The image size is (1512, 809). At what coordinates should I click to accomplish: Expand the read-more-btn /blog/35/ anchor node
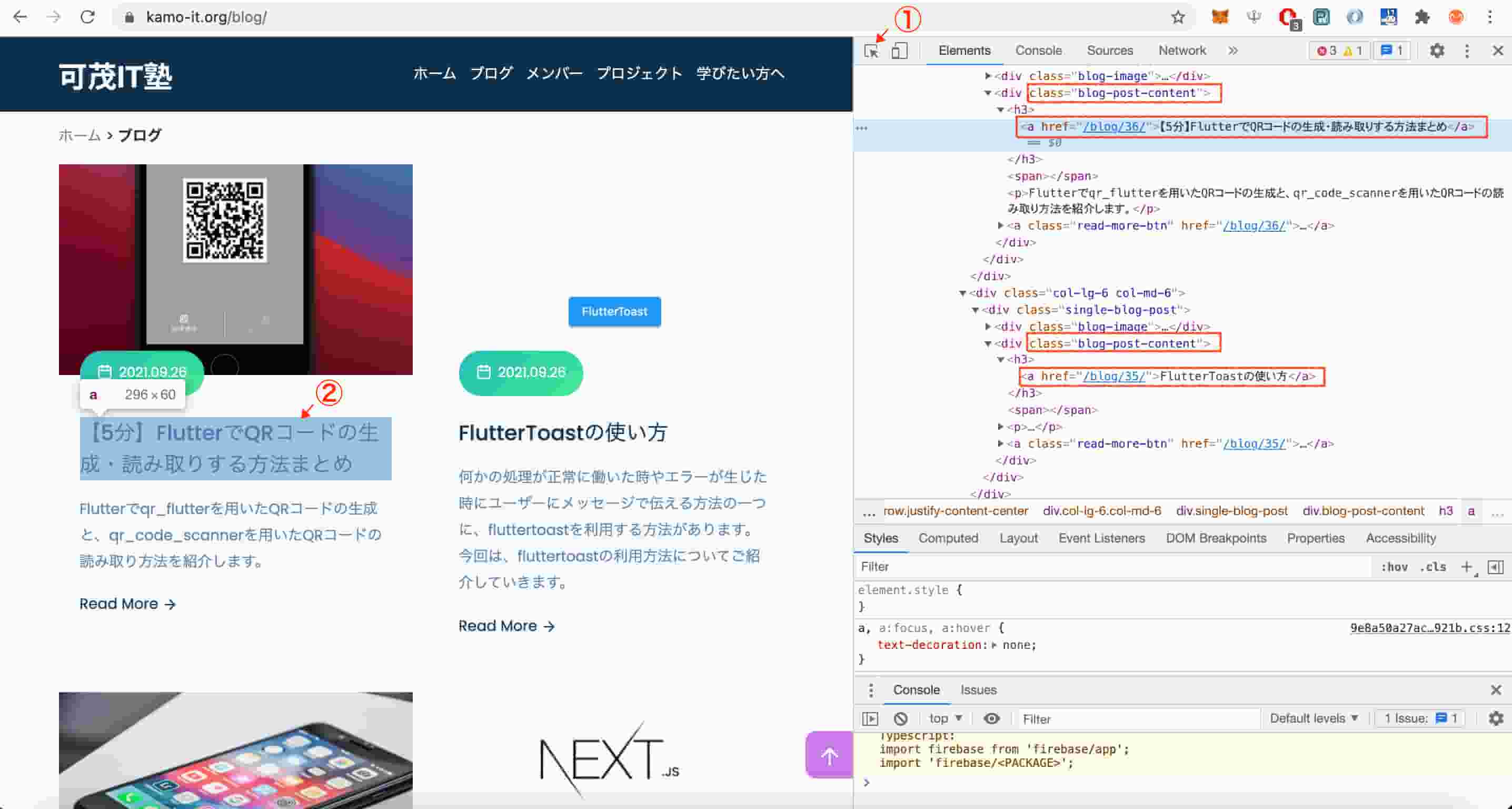(1000, 444)
